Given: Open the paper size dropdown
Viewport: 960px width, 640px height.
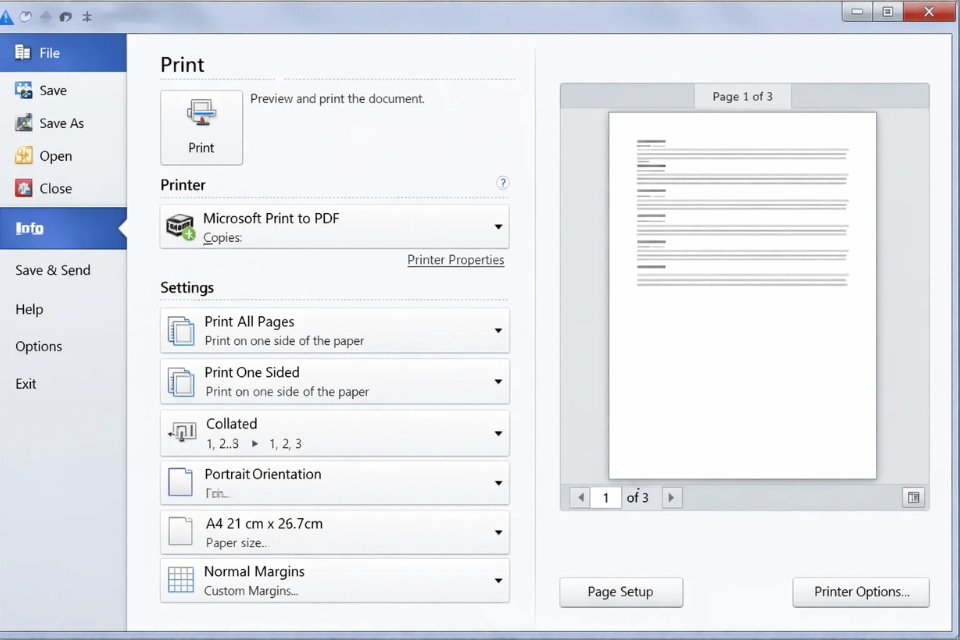Looking at the screenshot, I should tap(497, 531).
